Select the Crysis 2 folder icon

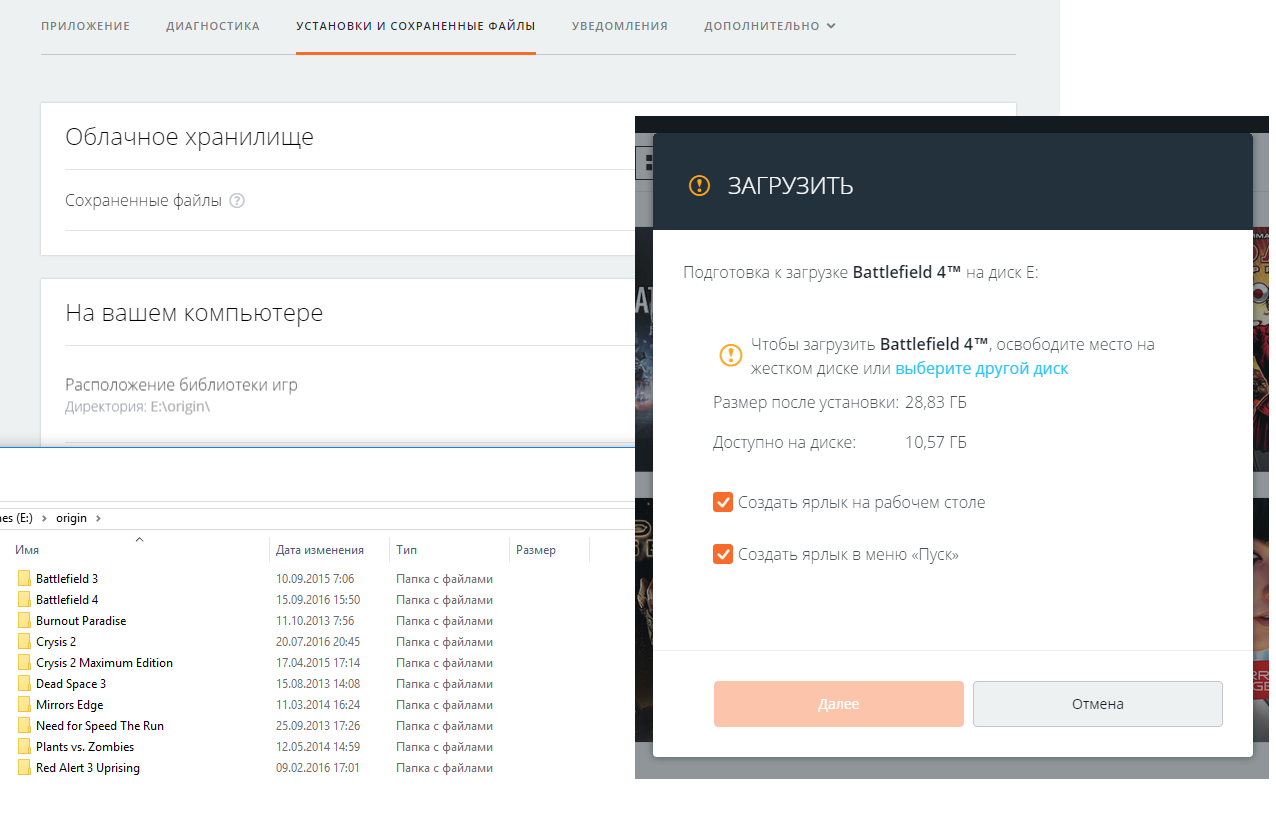point(25,641)
